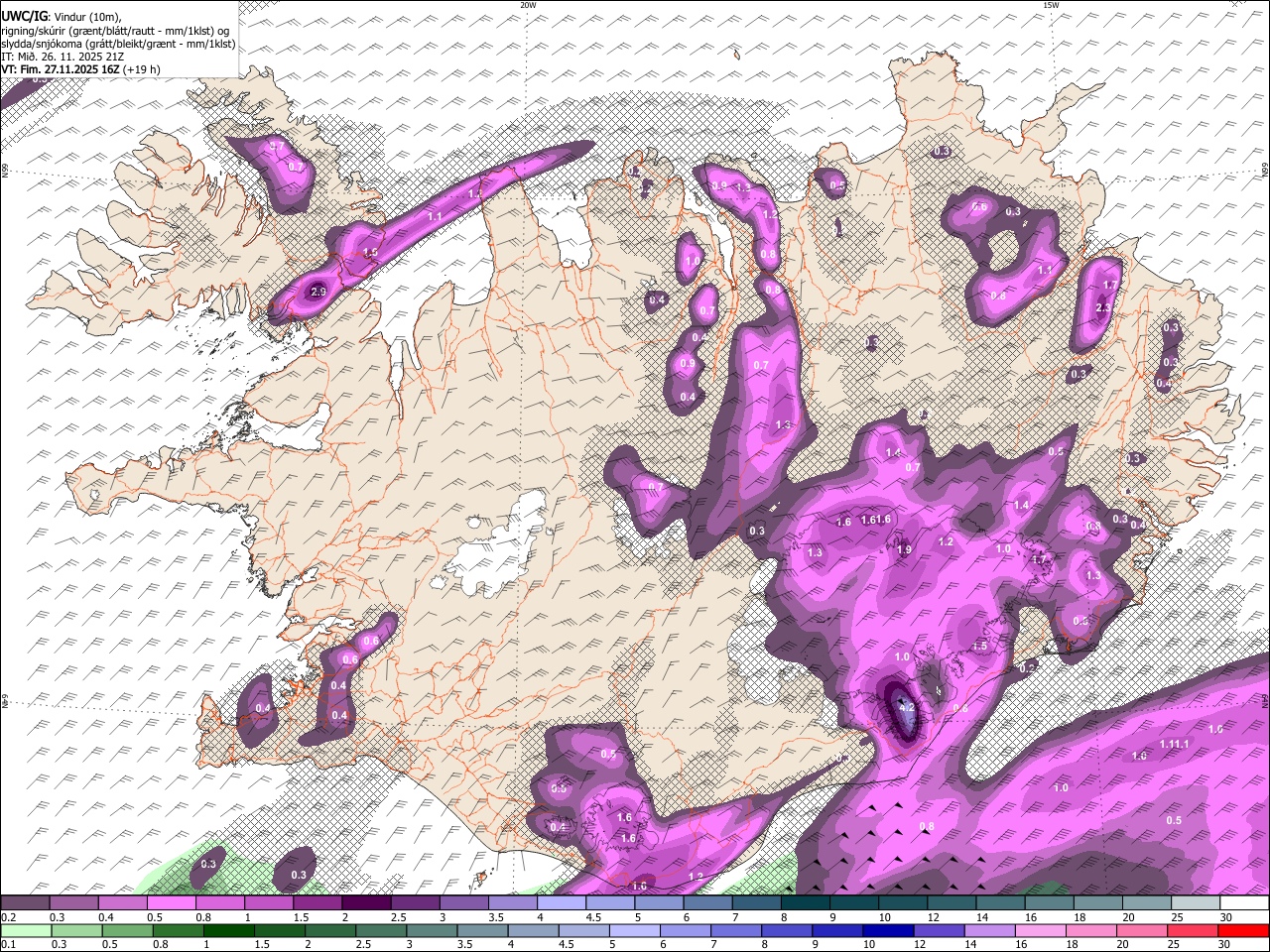Click the header text 'UWC/IG: Vindur (10m),'
Screen dimensions: 1270x952
coord(62,16)
